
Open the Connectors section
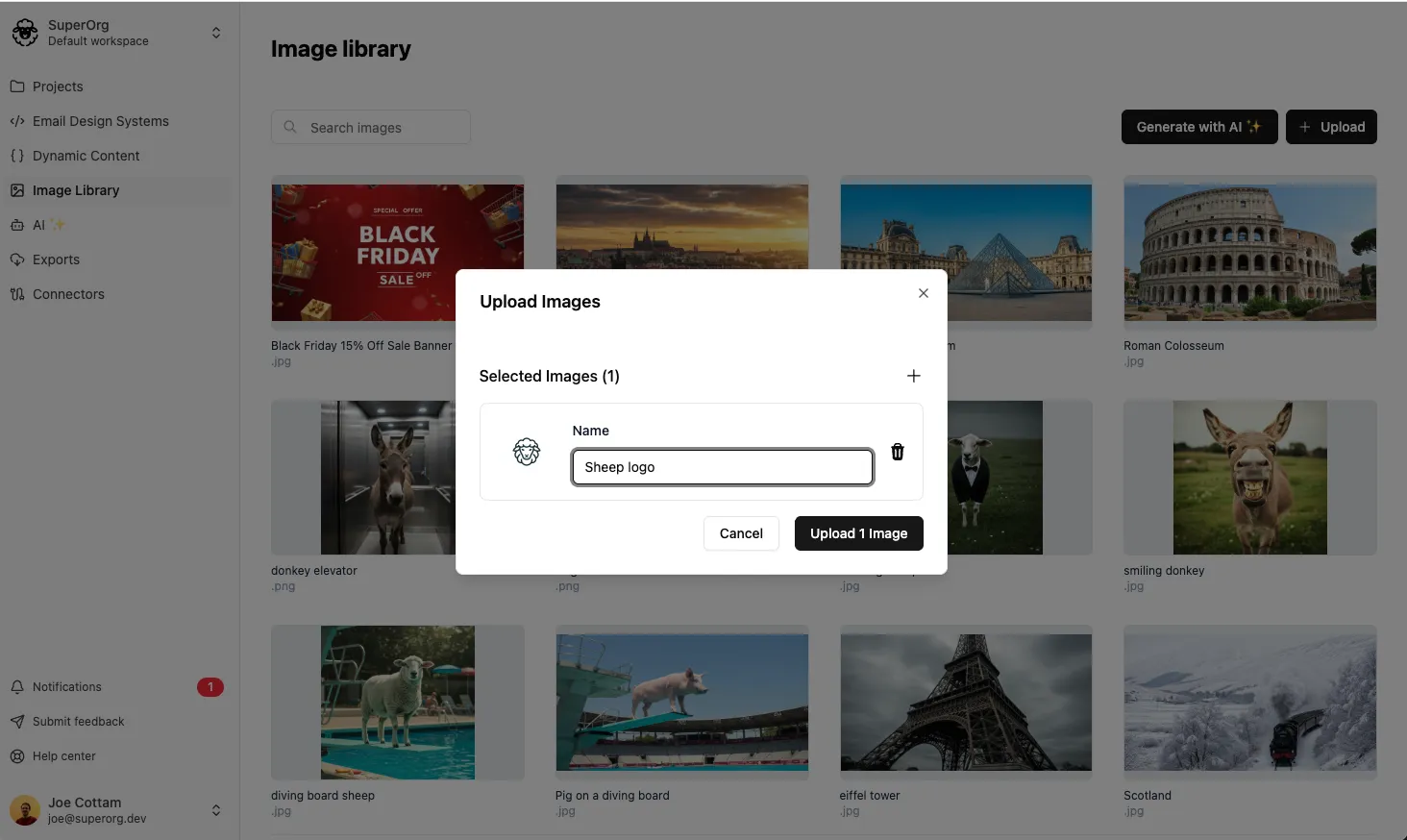67,294
